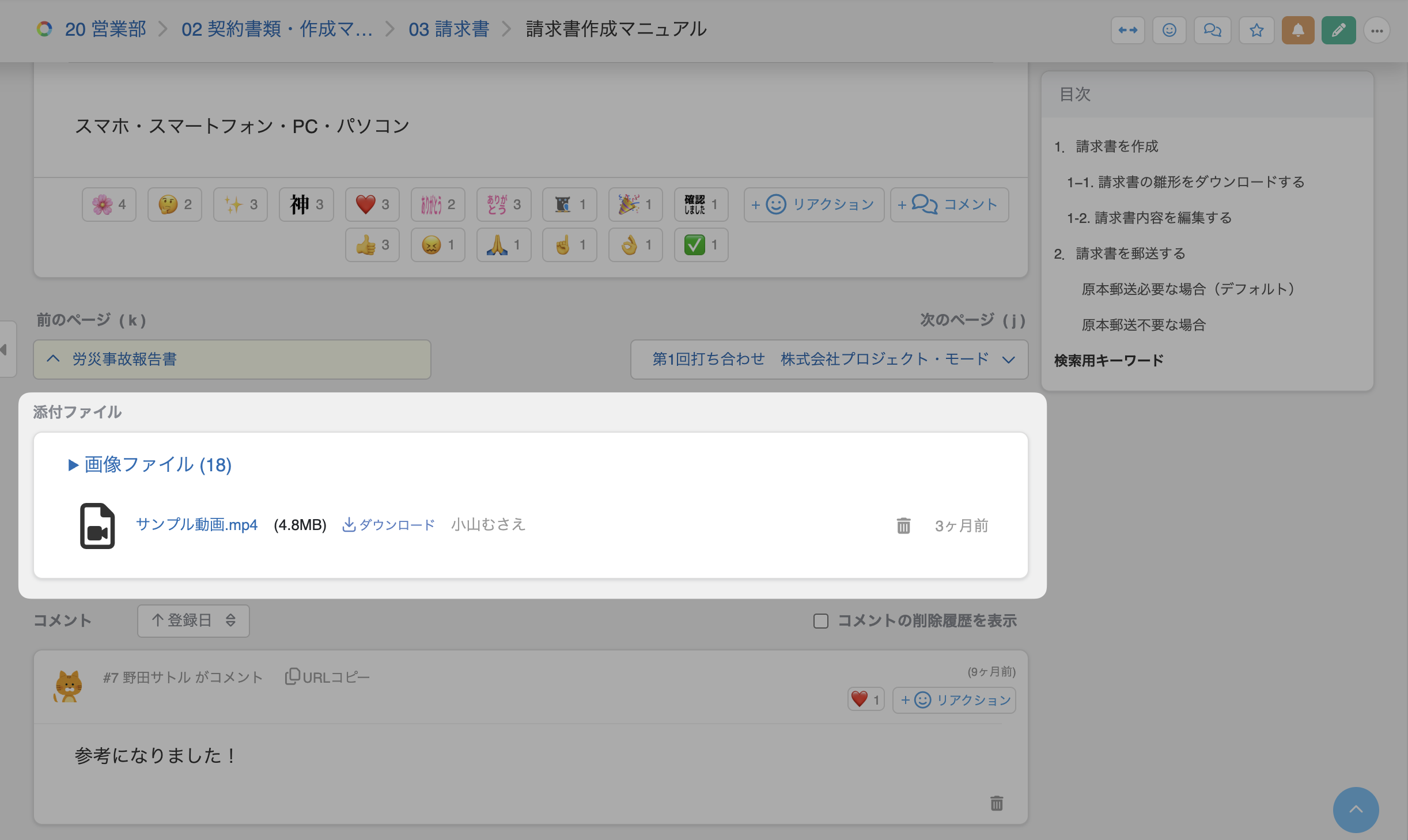Screen dimensions: 1408x840
Task: Click the orange bell notification icon
Action: coord(1297,30)
